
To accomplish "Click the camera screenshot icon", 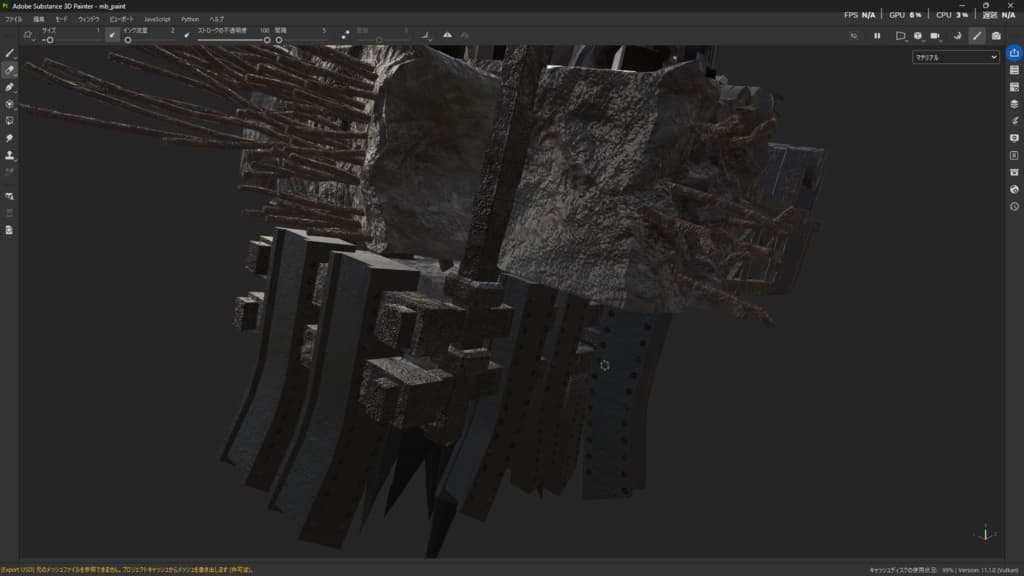I will 995,36.
